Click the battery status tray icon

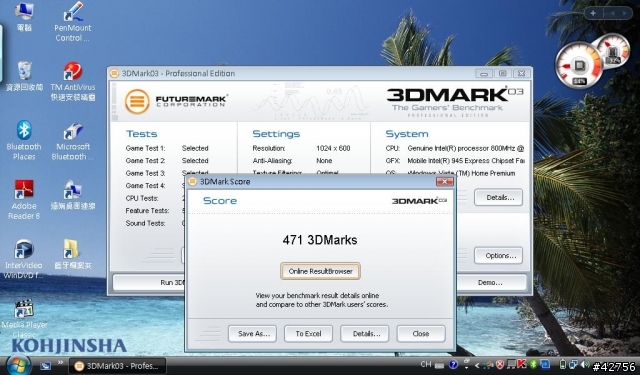tap(562, 364)
